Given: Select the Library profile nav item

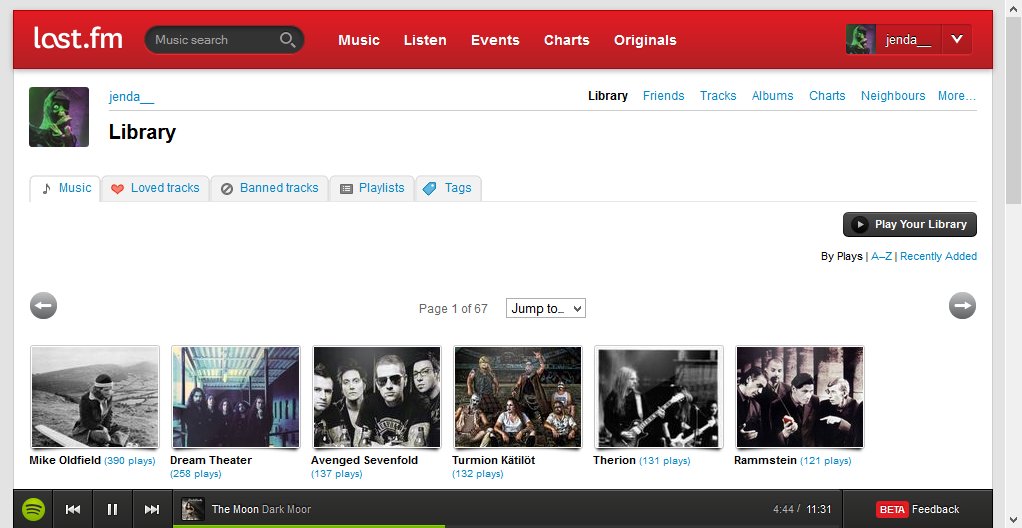Looking at the screenshot, I should click(607, 96).
